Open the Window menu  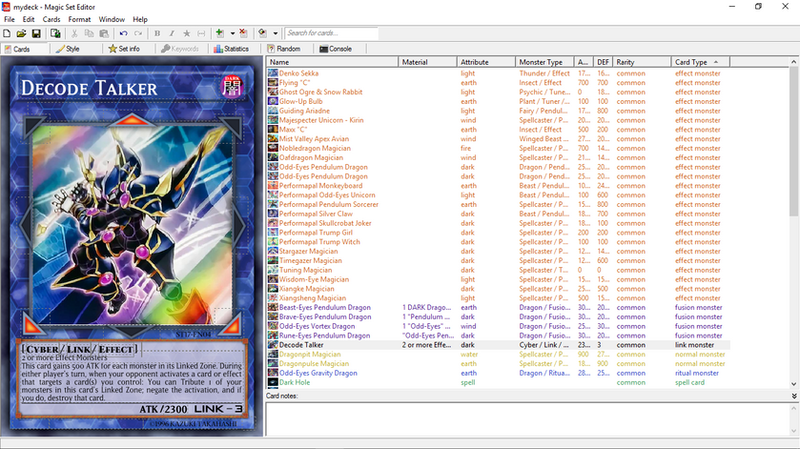(111, 19)
